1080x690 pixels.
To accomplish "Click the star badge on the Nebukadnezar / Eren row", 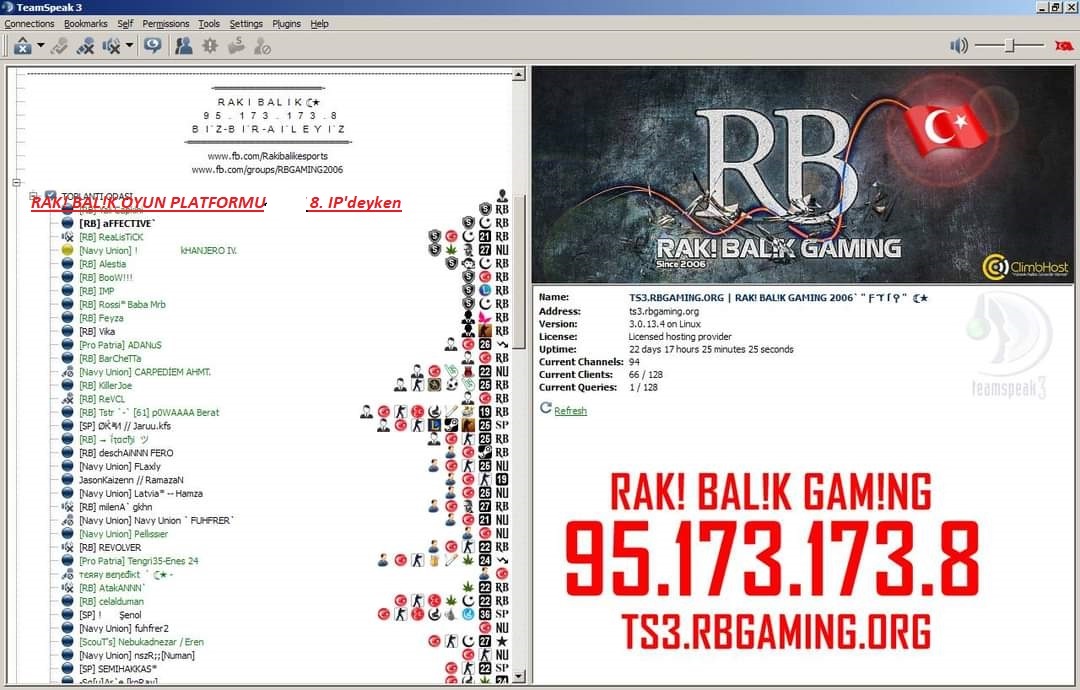I will point(502,641).
